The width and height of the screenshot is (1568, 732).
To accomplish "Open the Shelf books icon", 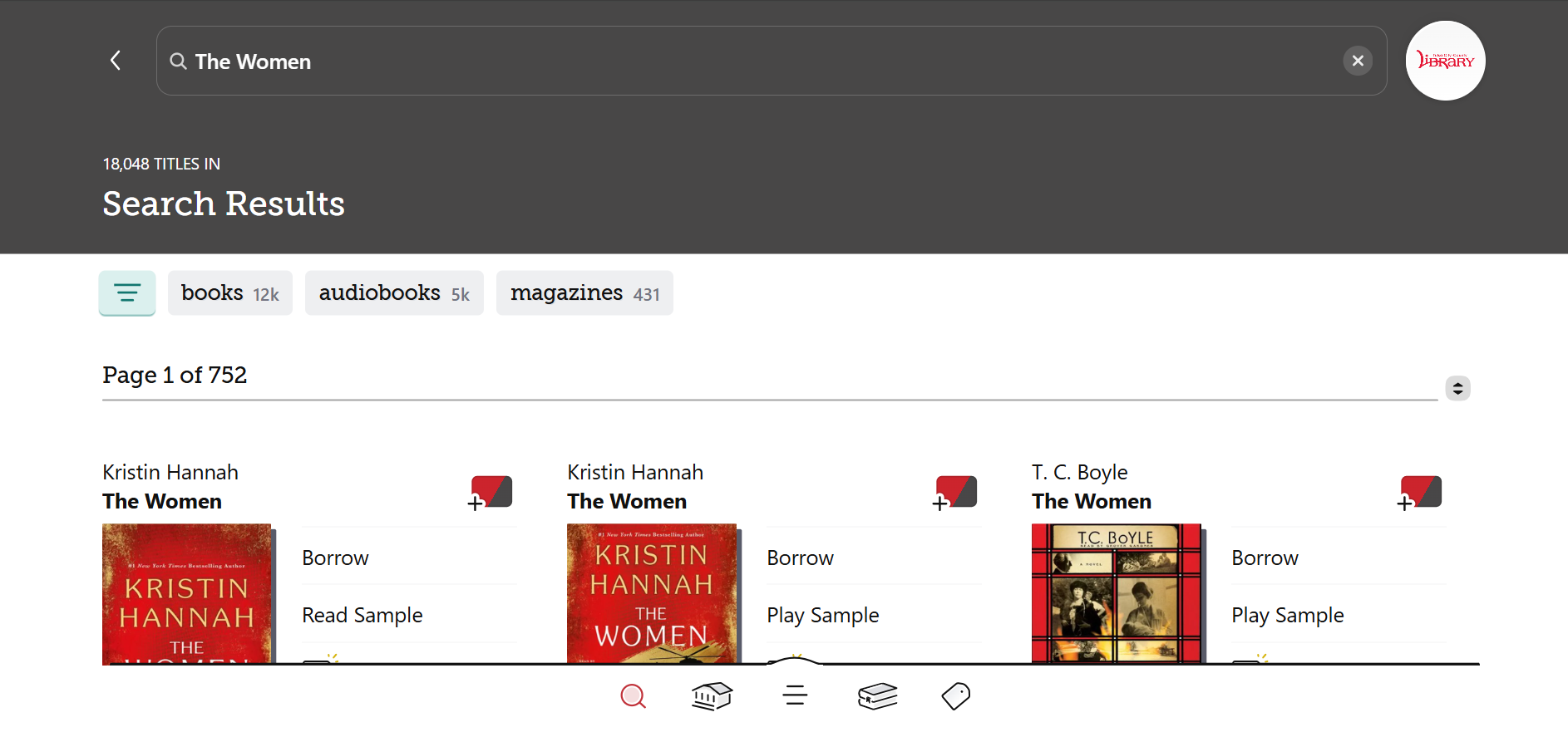I will (877, 696).
